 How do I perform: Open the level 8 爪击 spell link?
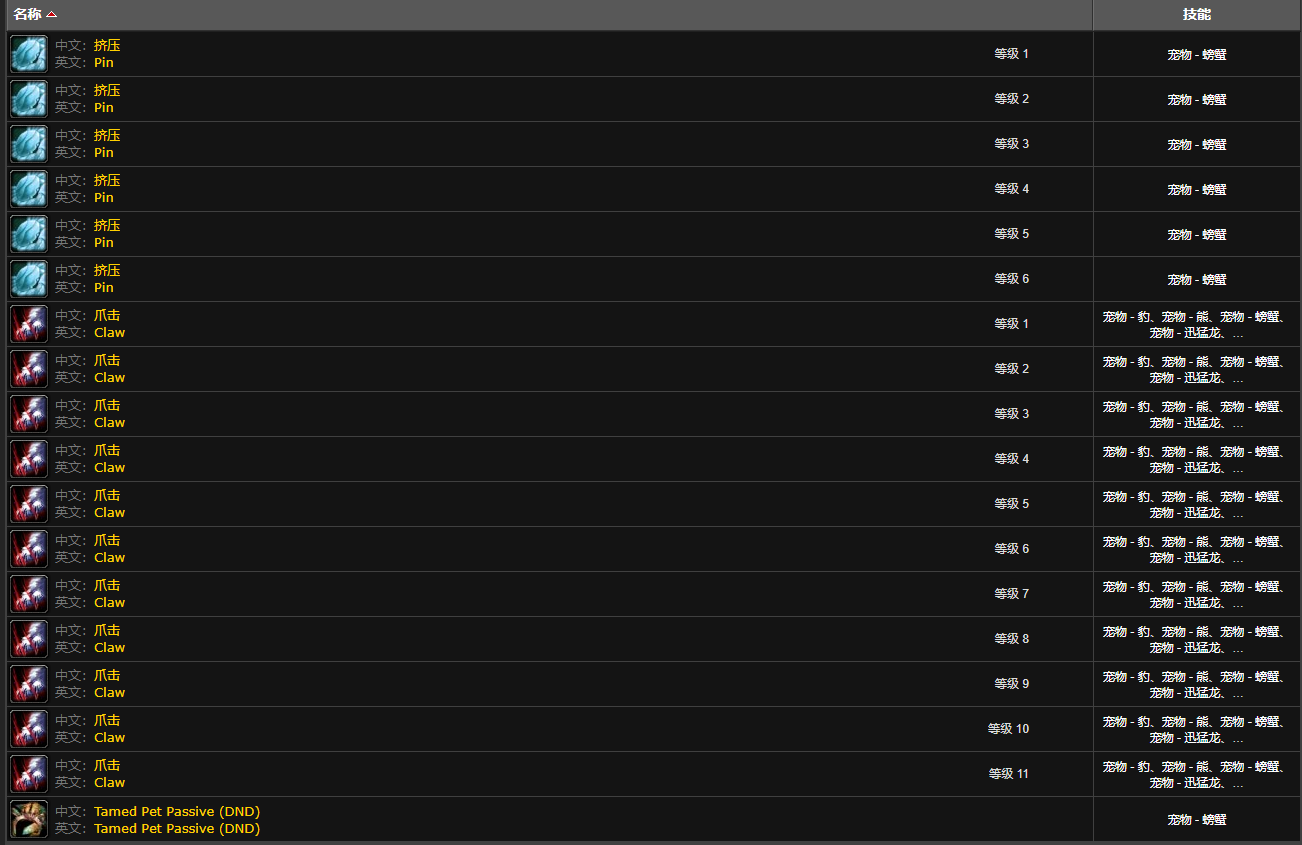(107, 630)
